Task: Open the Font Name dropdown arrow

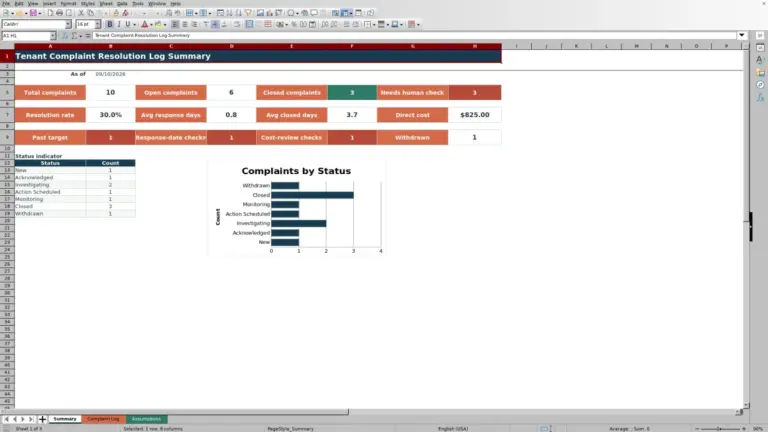Action: click(x=68, y=24)
